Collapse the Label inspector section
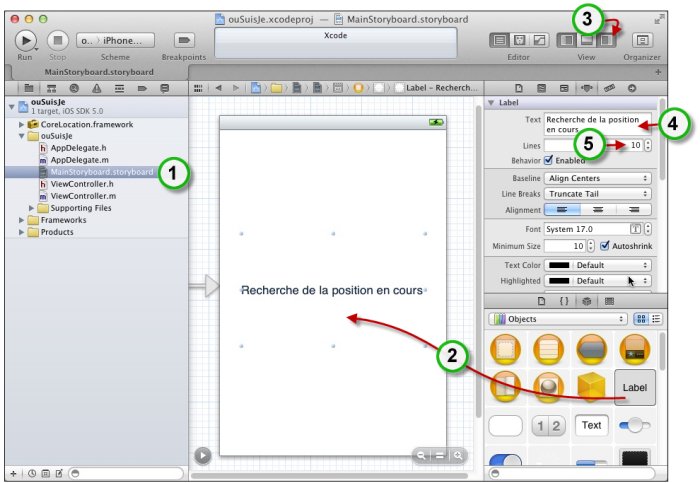 tap(491, 103)
